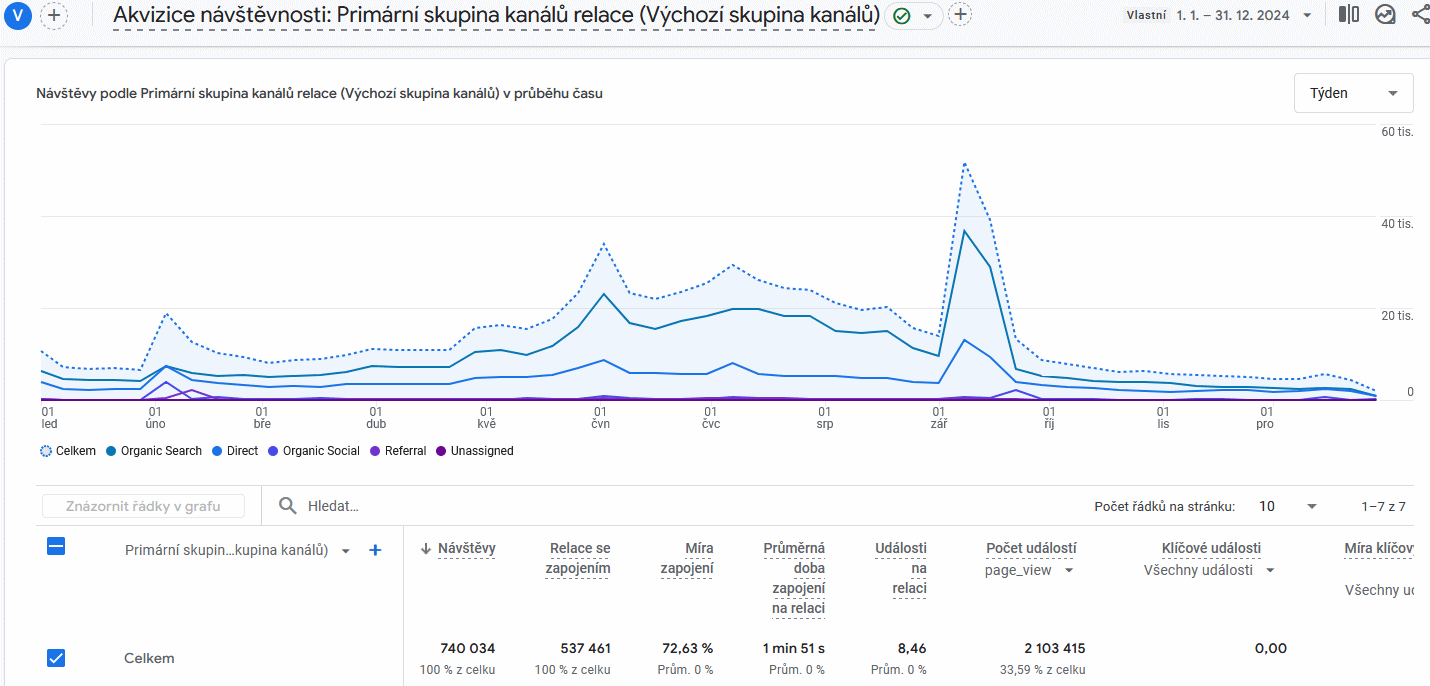1430x686 pixels.
Task: Click the plus icon beside report title
Action: click(960, 15)
